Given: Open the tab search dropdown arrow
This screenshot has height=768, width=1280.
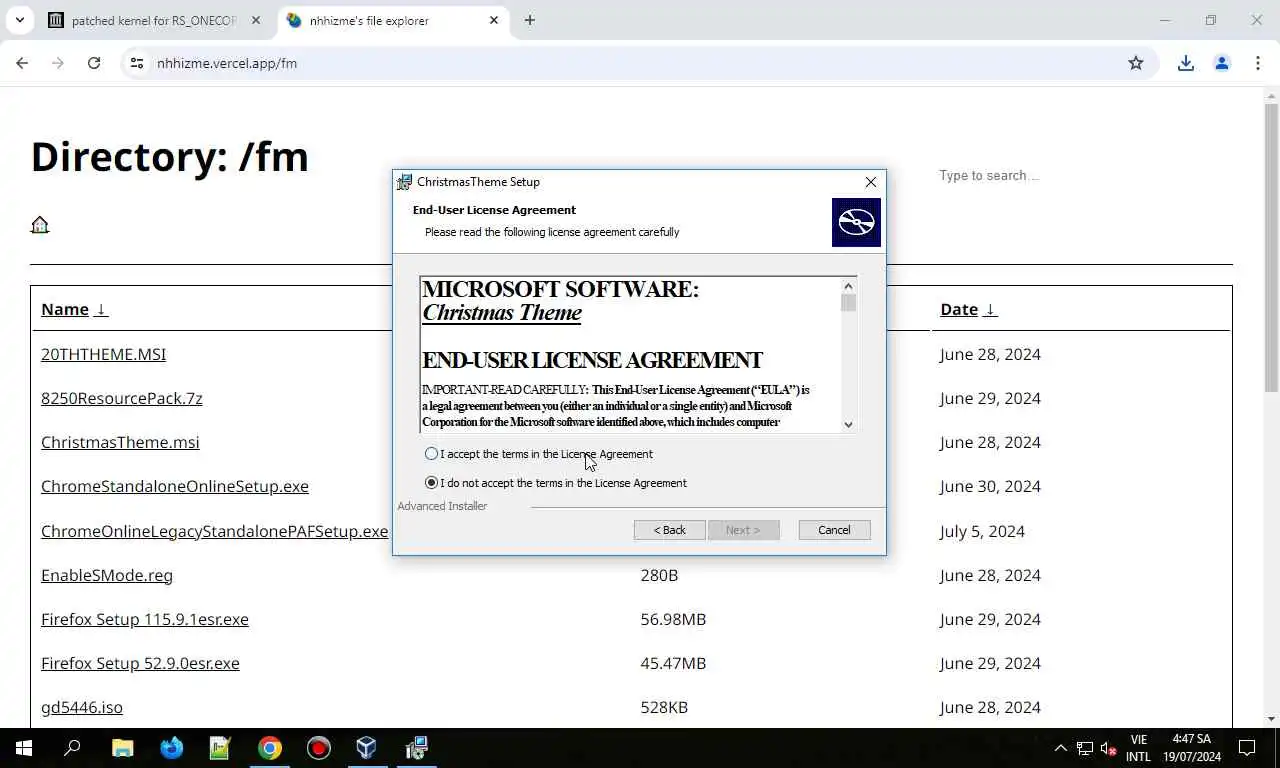Looking at the screenshot, I should pyautogui.click(x=19, y=20).
